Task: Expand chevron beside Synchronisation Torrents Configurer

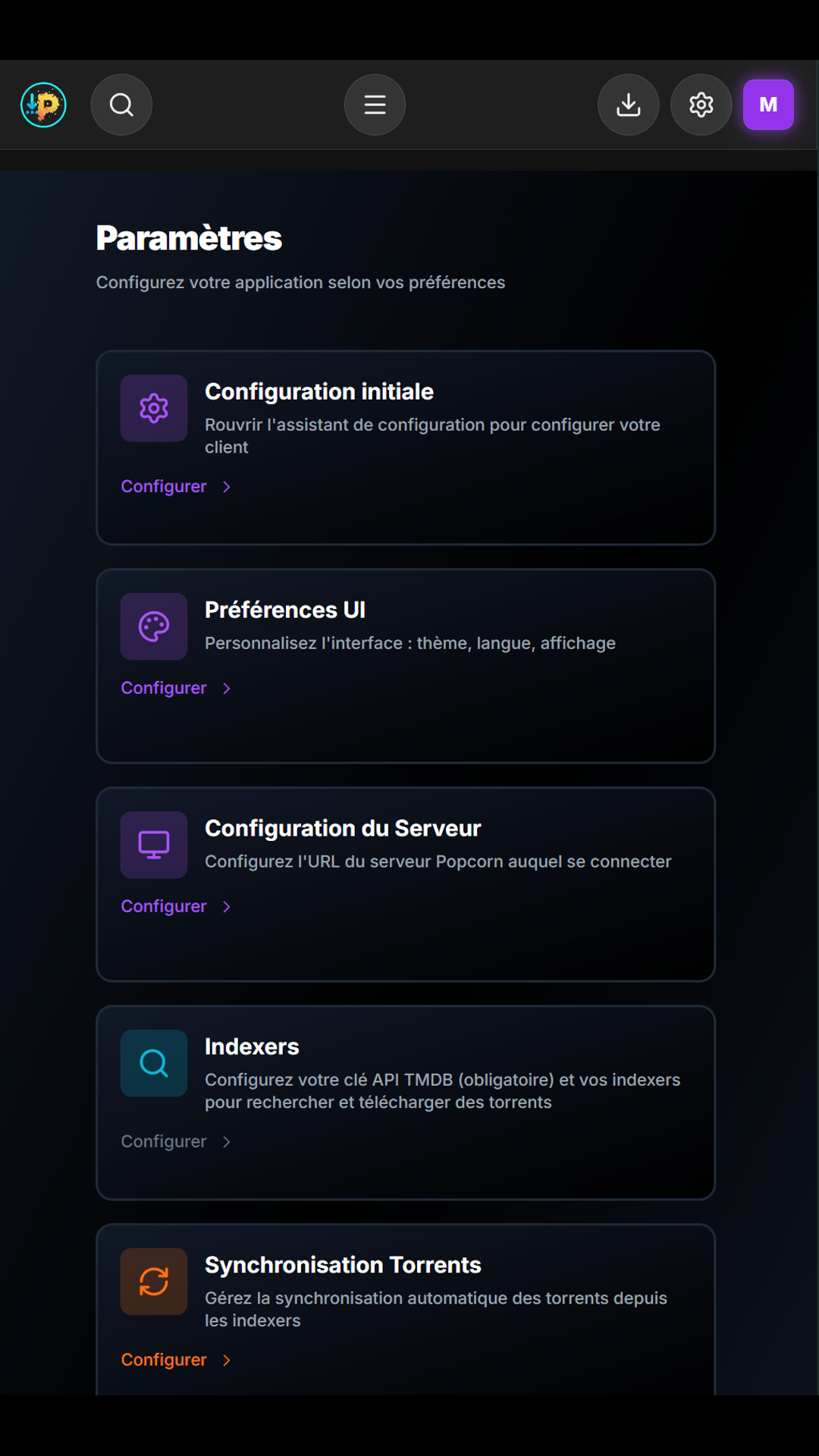Action: pyautogui.click(x=226, y=1360)
